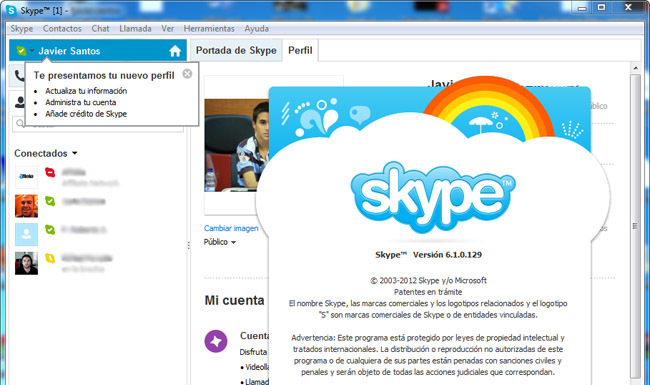The height and width of the screenshot is (385, 650).
Task: Switch to the Portada de Skype tab
Action: tap(236, 51)
